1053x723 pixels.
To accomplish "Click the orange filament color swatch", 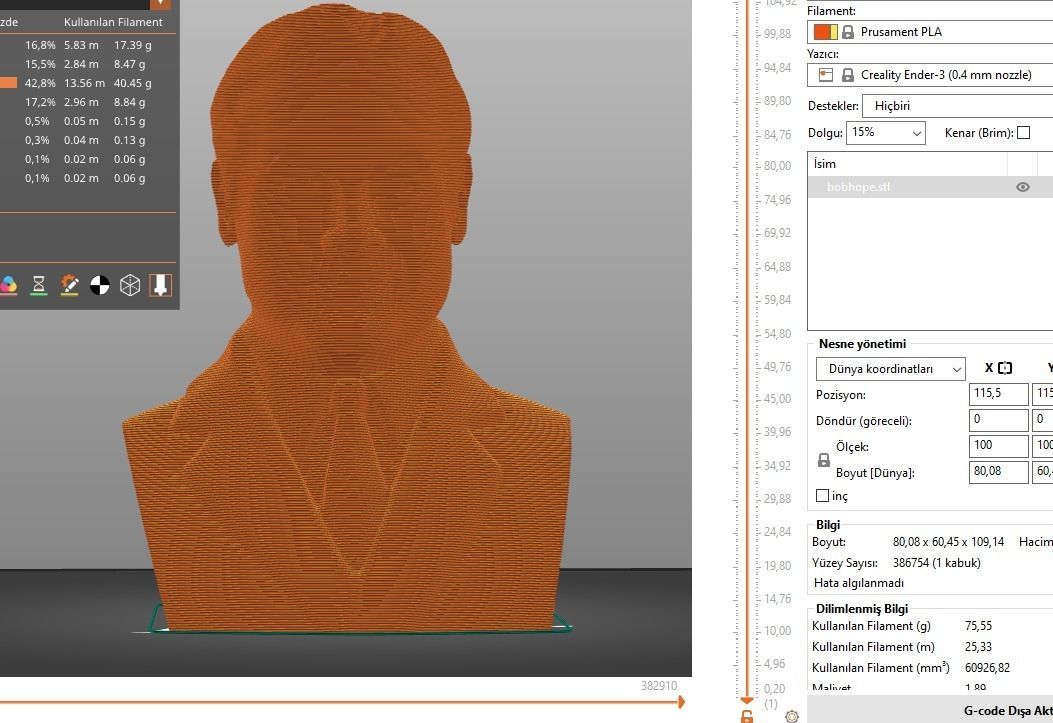I will coord(825,32).
